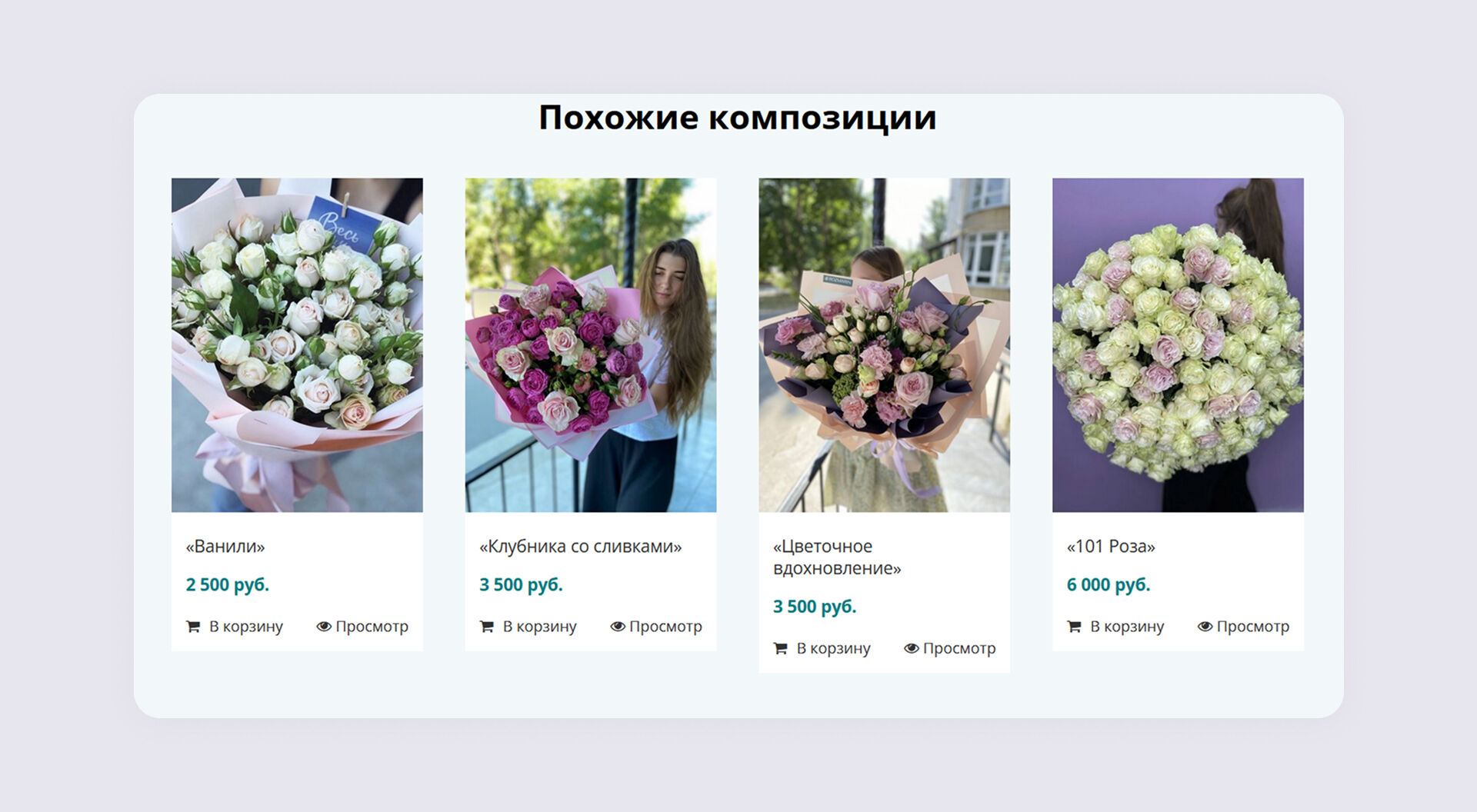Click eye icon under «Клубника со сливками»
1477x812 pixels.
click(x=618, y=627)
